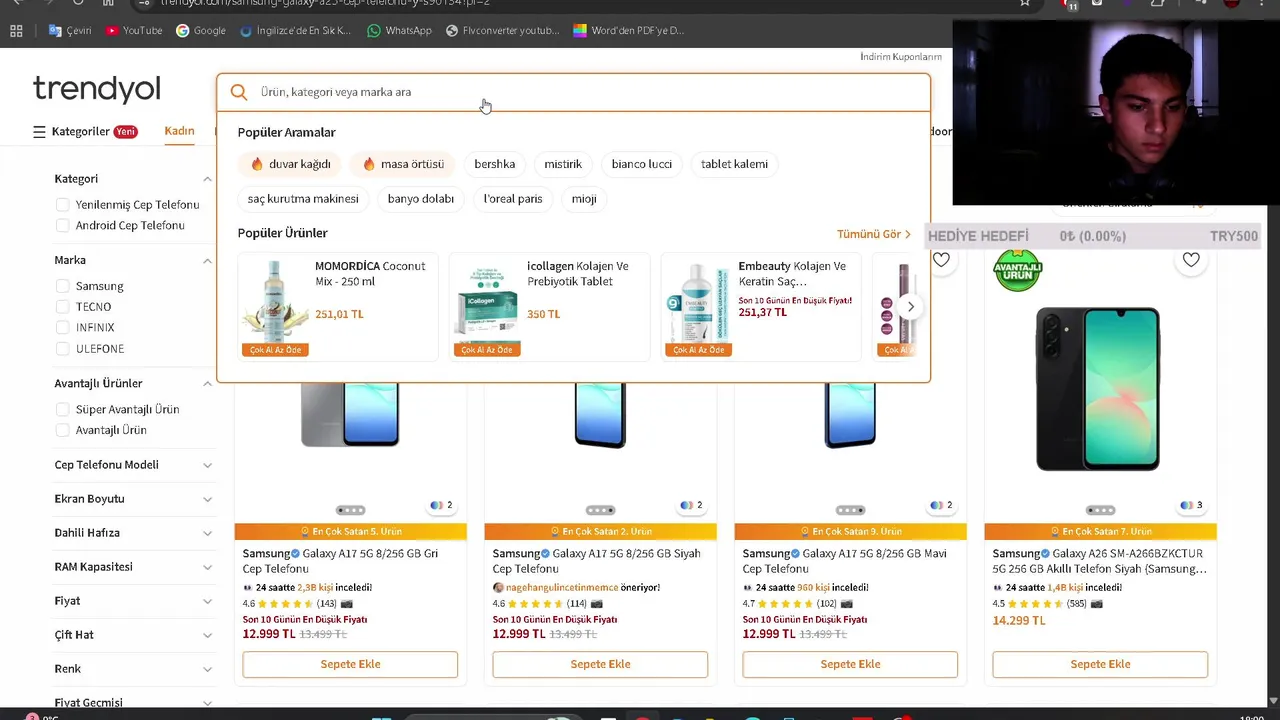The height and width of the screenshot is (720, 1280).
Task: Click review camera icon beside (114) rating
Action: 597,604
